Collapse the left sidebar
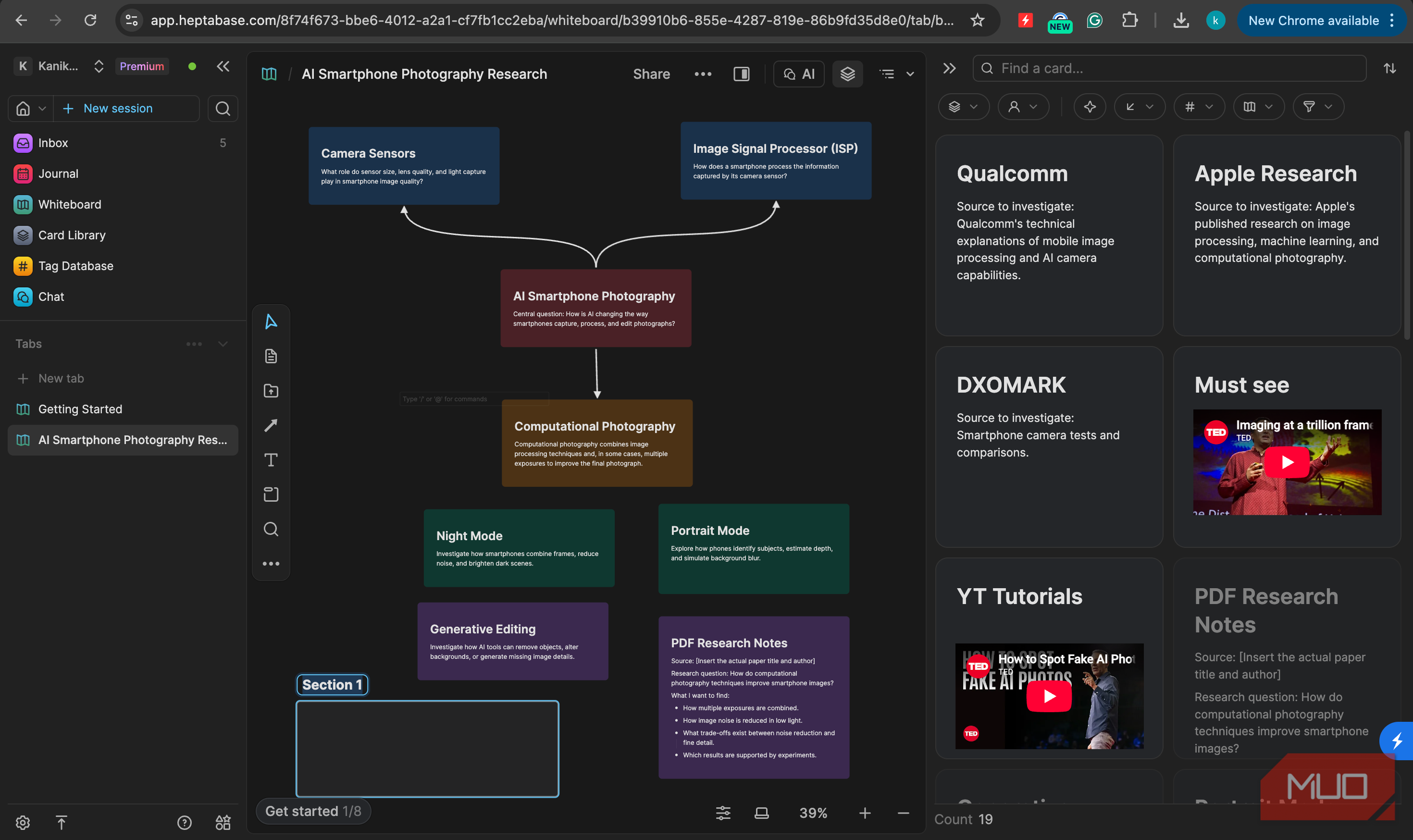The width and height of the screenshot is (1413, 840). [x=223, y=66]
